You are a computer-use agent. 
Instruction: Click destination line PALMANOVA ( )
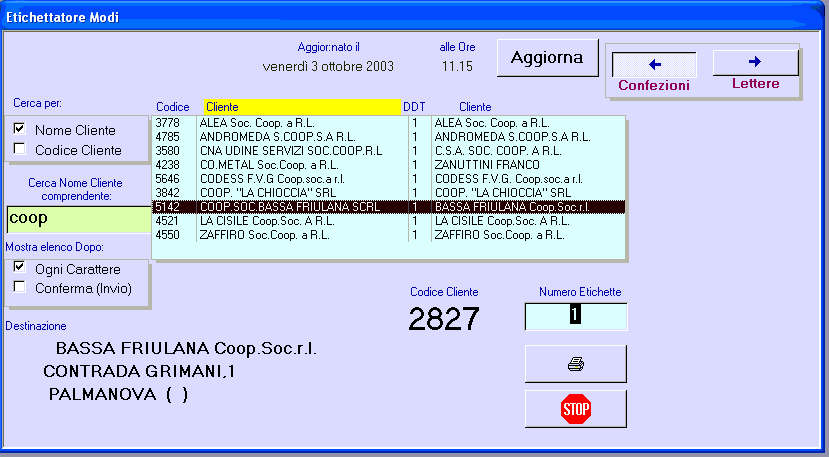coord(118,395)
